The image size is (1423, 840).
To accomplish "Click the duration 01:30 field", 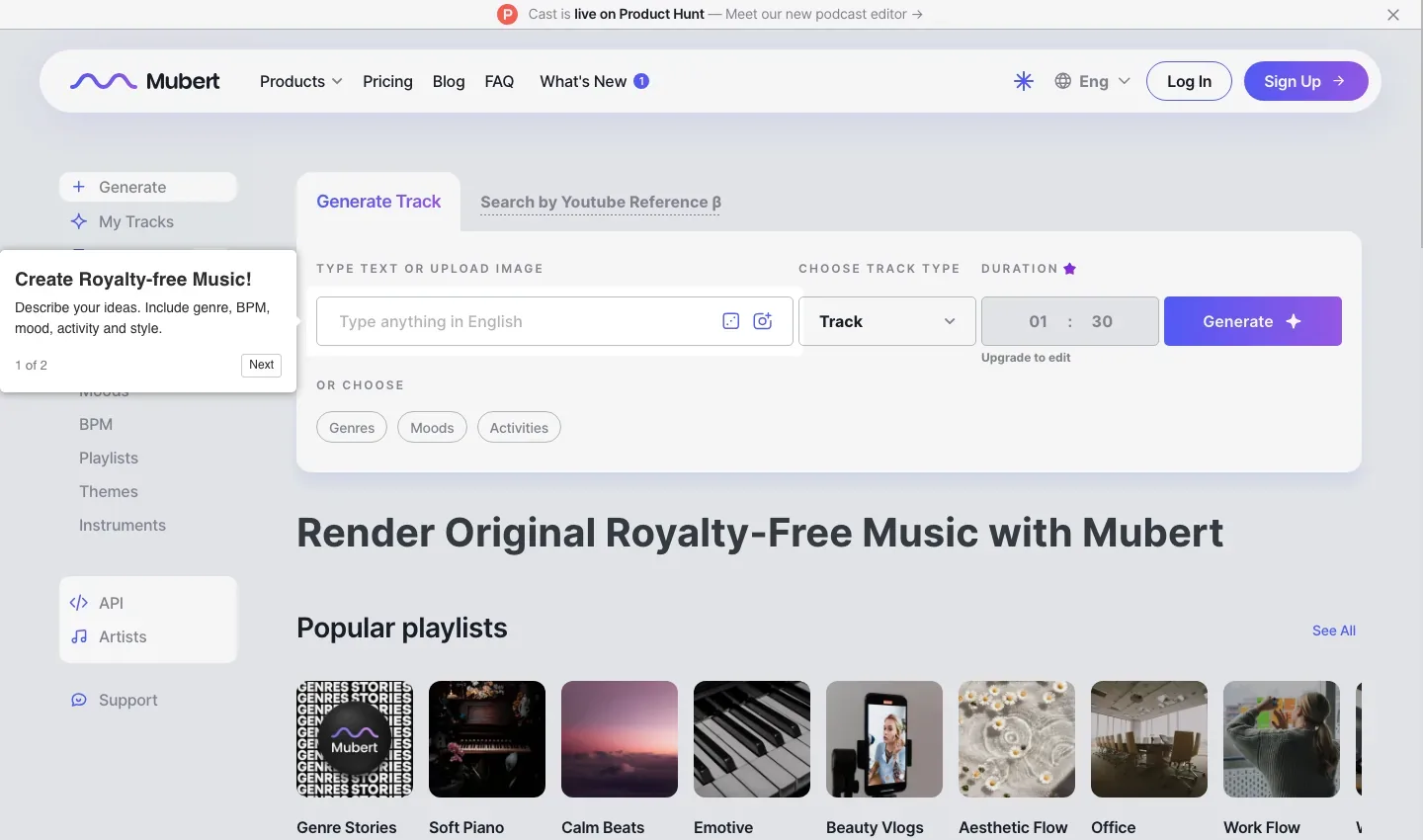I will 1070,321.
